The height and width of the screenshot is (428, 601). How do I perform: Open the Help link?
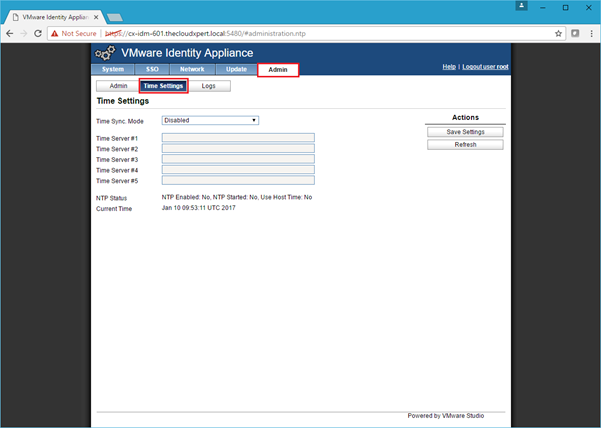pyautogui.click(x=448, y=67)
